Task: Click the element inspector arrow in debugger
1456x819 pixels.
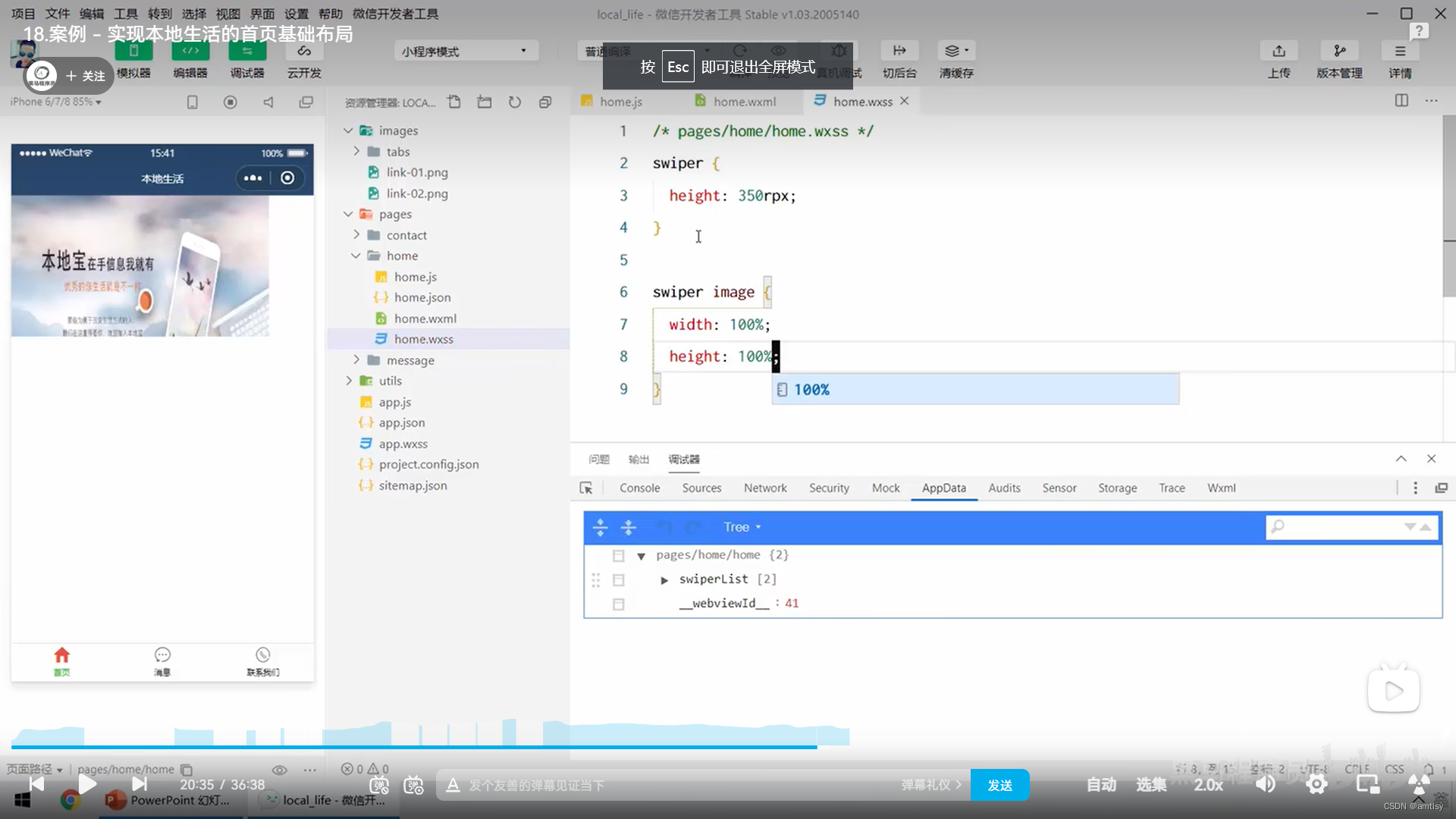Action: (586, 488)
